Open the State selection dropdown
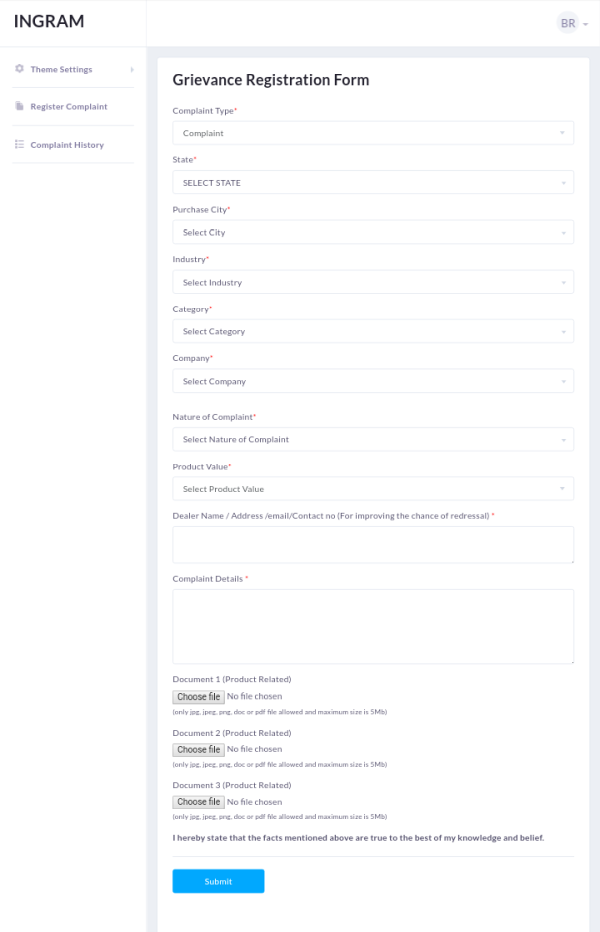This screenshot has height=932, width=600. [x=373, y=183]
